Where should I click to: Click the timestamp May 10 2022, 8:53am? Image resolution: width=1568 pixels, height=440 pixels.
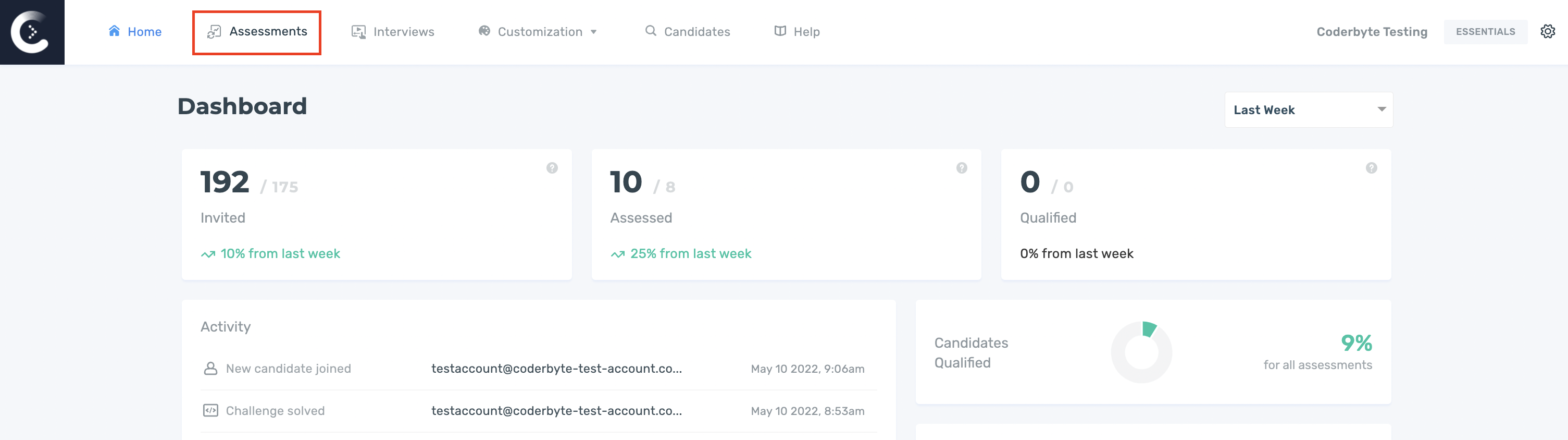[x=808, y=411]
